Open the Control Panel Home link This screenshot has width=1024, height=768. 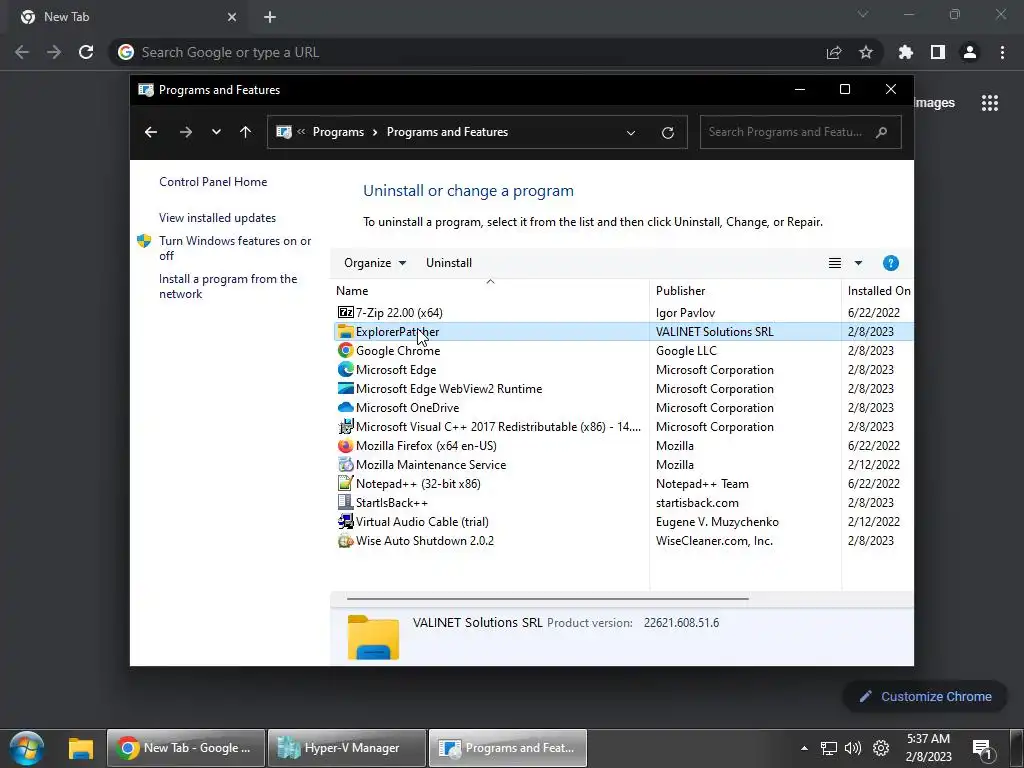[x=213, y=182]
